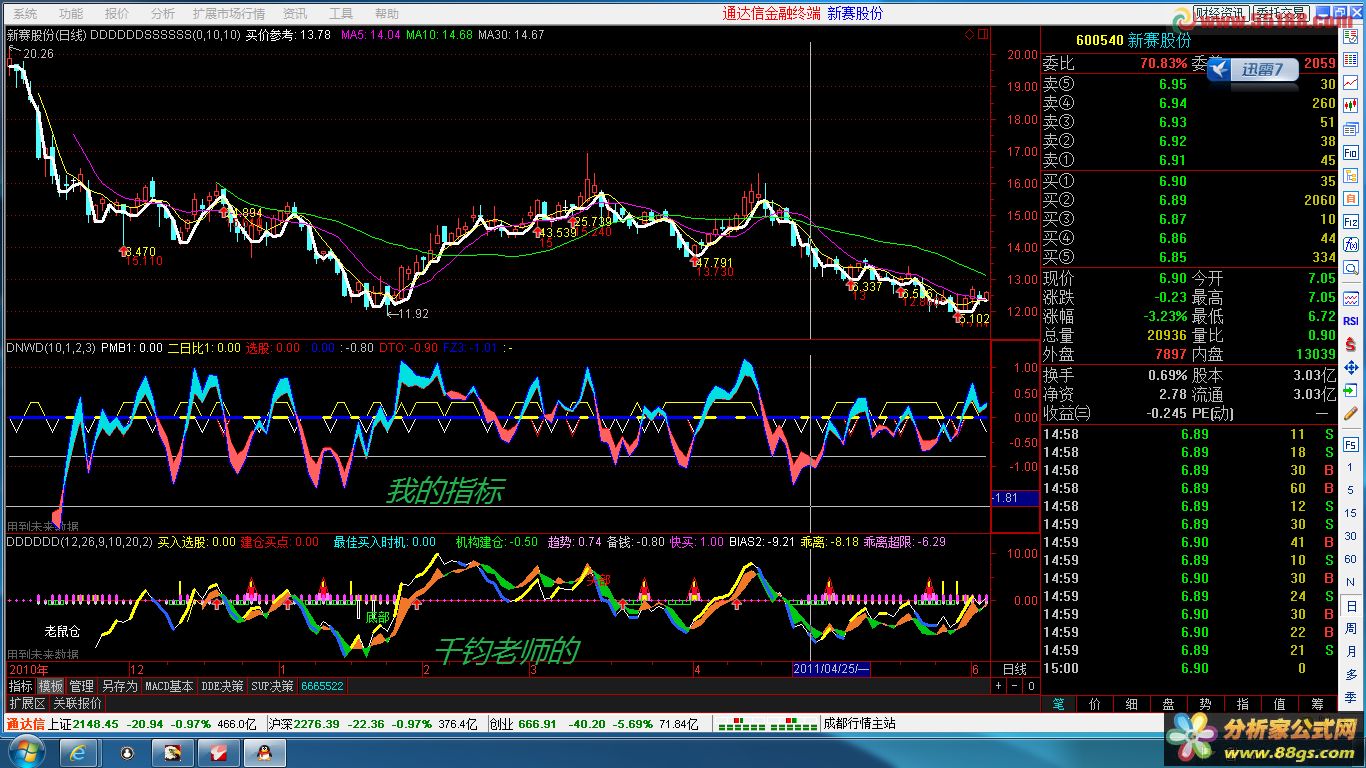Click the tree structure sidebar icon
Image resolution: width=1366 pixels, height=768 pixels.
(x=1351, y=175)
